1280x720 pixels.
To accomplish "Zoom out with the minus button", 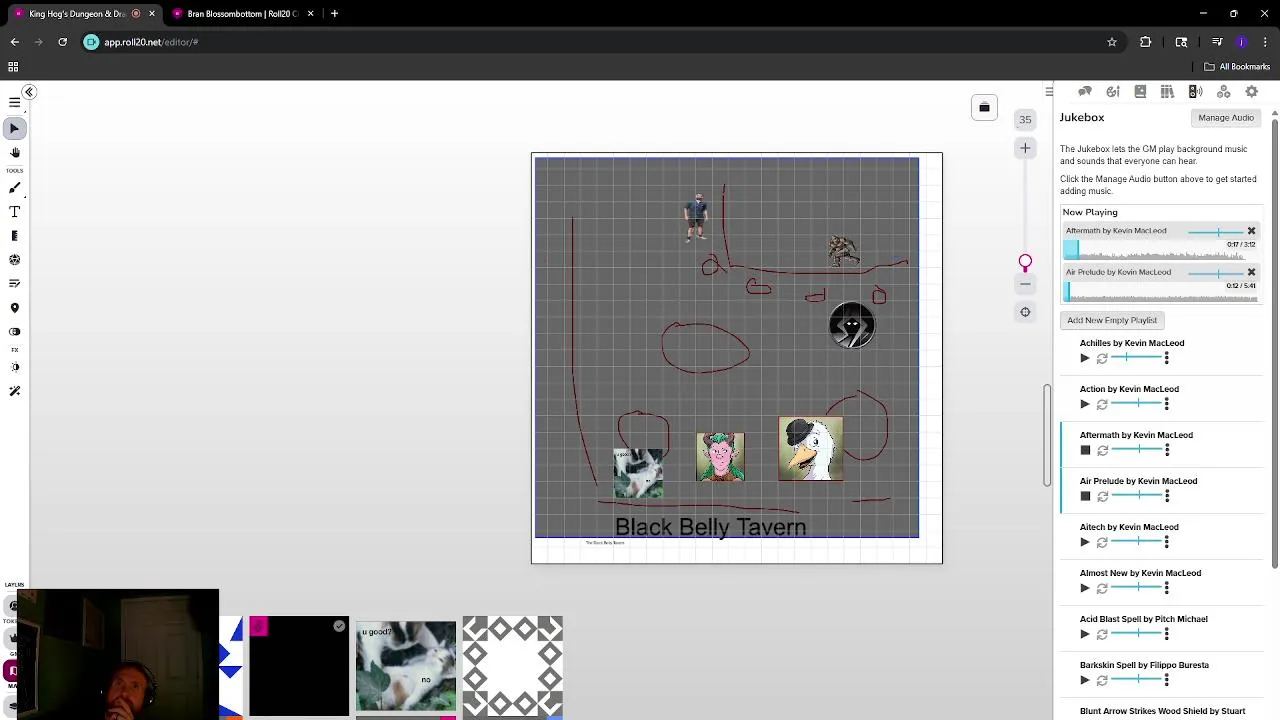I will tap(1025, 285).
